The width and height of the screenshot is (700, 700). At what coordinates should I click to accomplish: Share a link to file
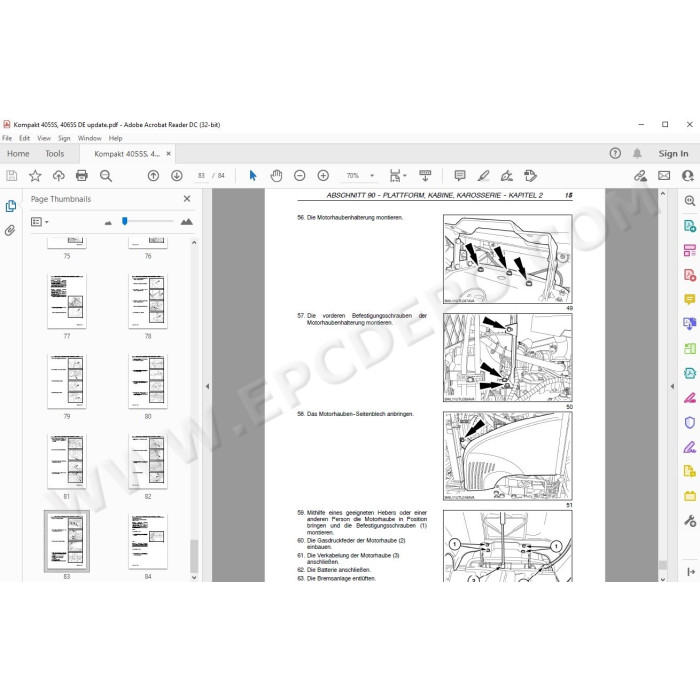640,176
